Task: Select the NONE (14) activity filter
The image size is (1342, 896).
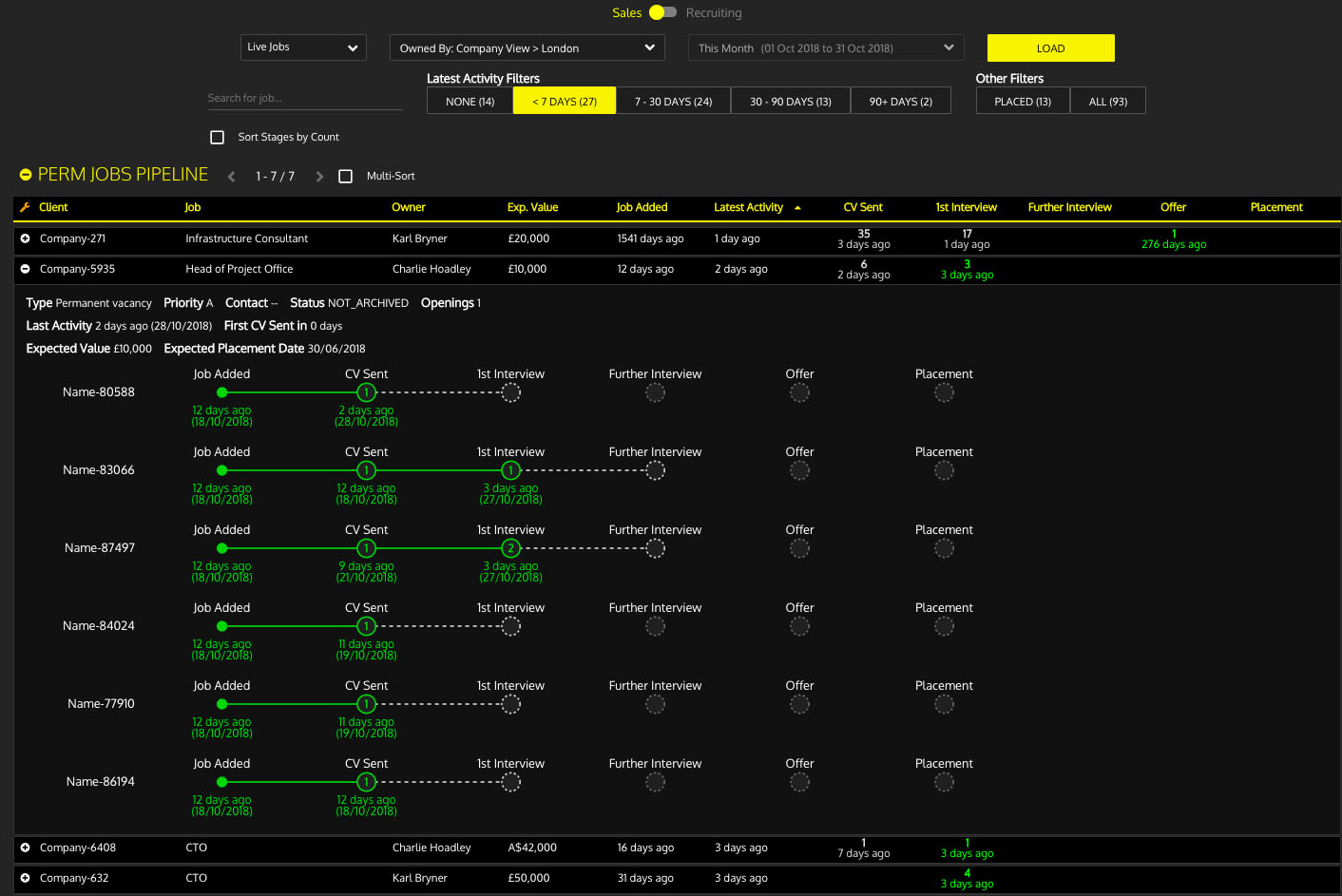Action: [470, 101]
